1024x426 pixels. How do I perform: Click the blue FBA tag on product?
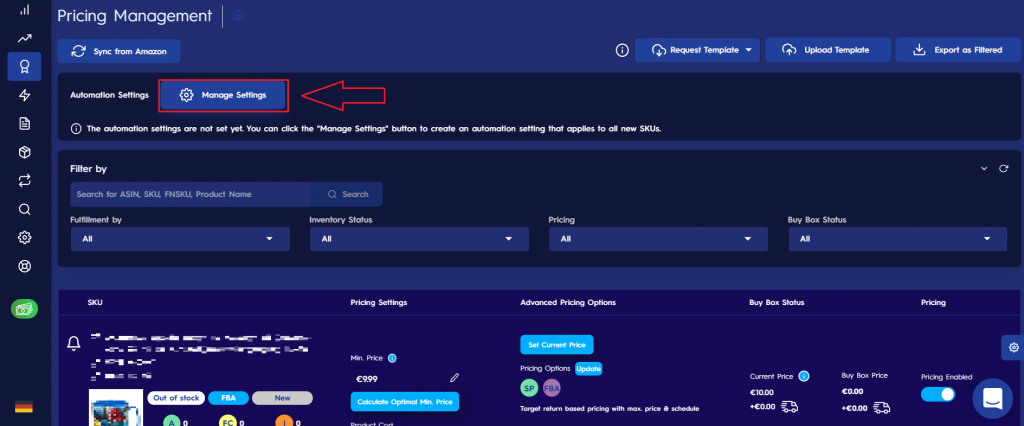pos(228,398)
